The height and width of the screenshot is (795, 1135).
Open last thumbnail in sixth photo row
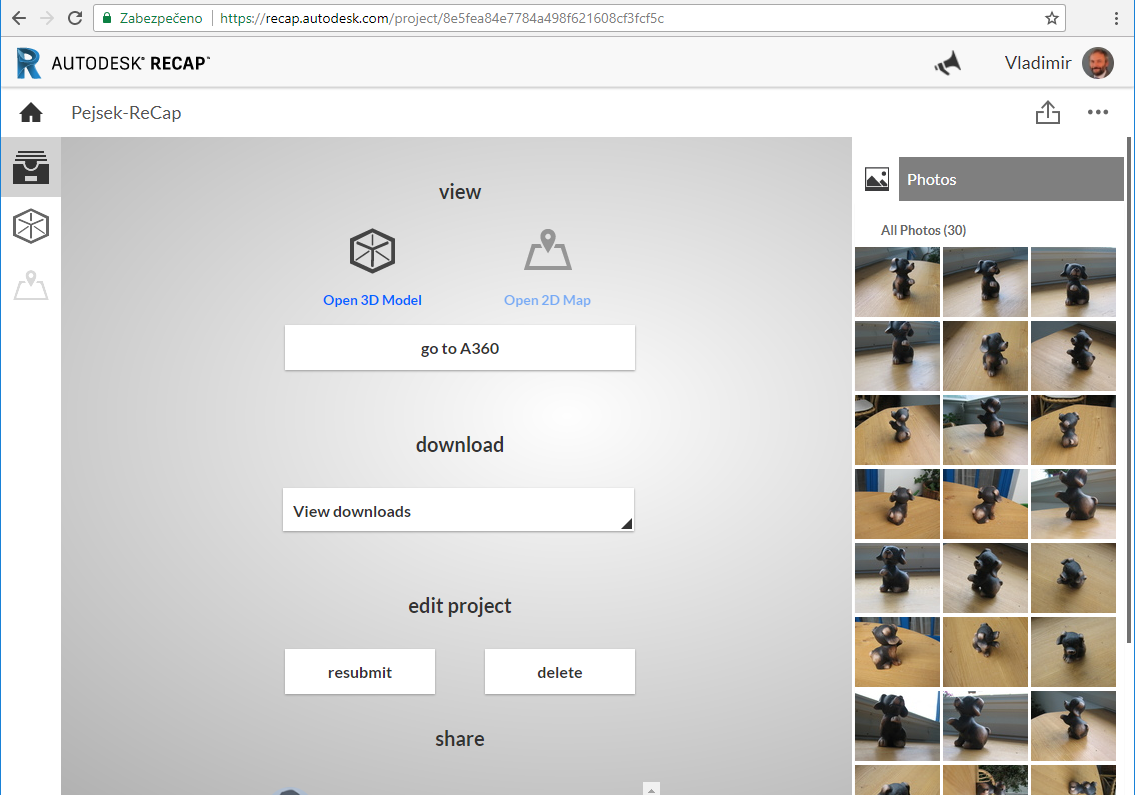[1073, 652]
